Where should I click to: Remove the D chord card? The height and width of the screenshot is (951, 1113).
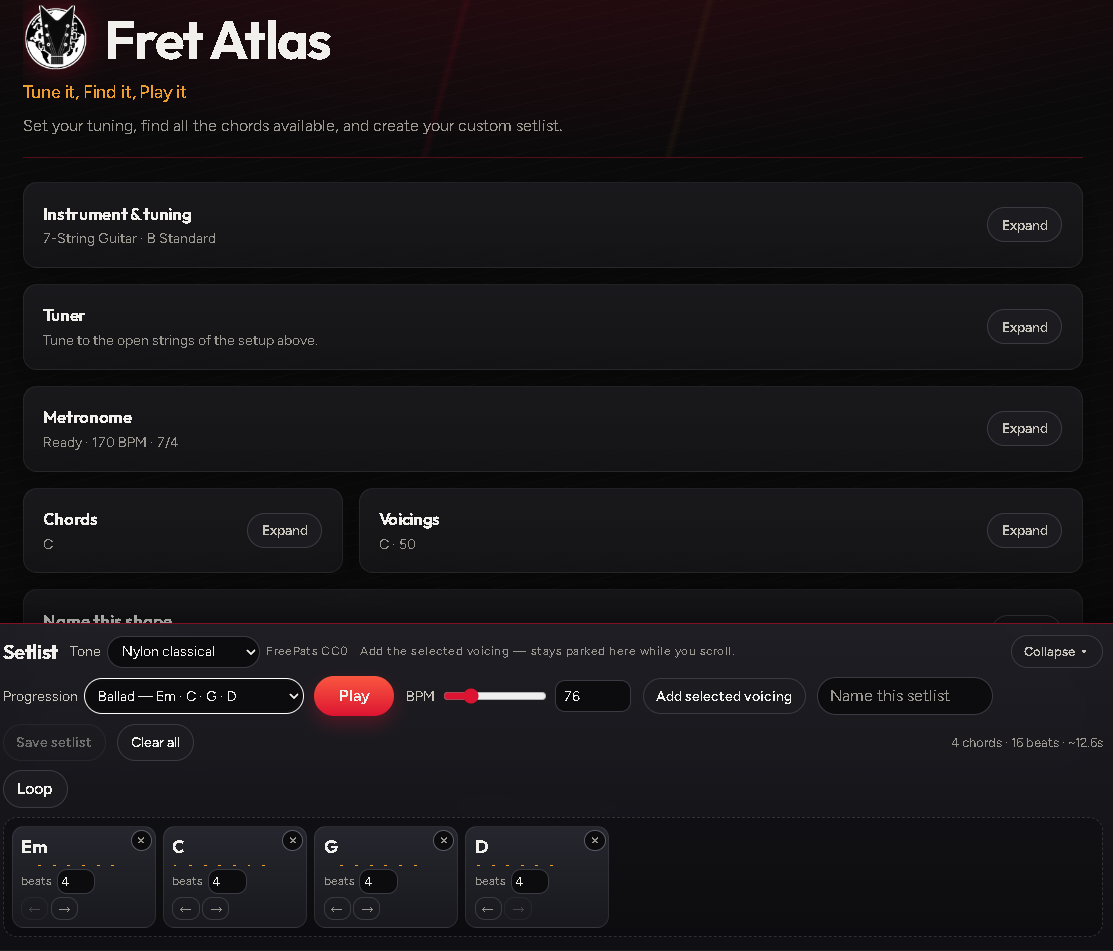(595, 840)
